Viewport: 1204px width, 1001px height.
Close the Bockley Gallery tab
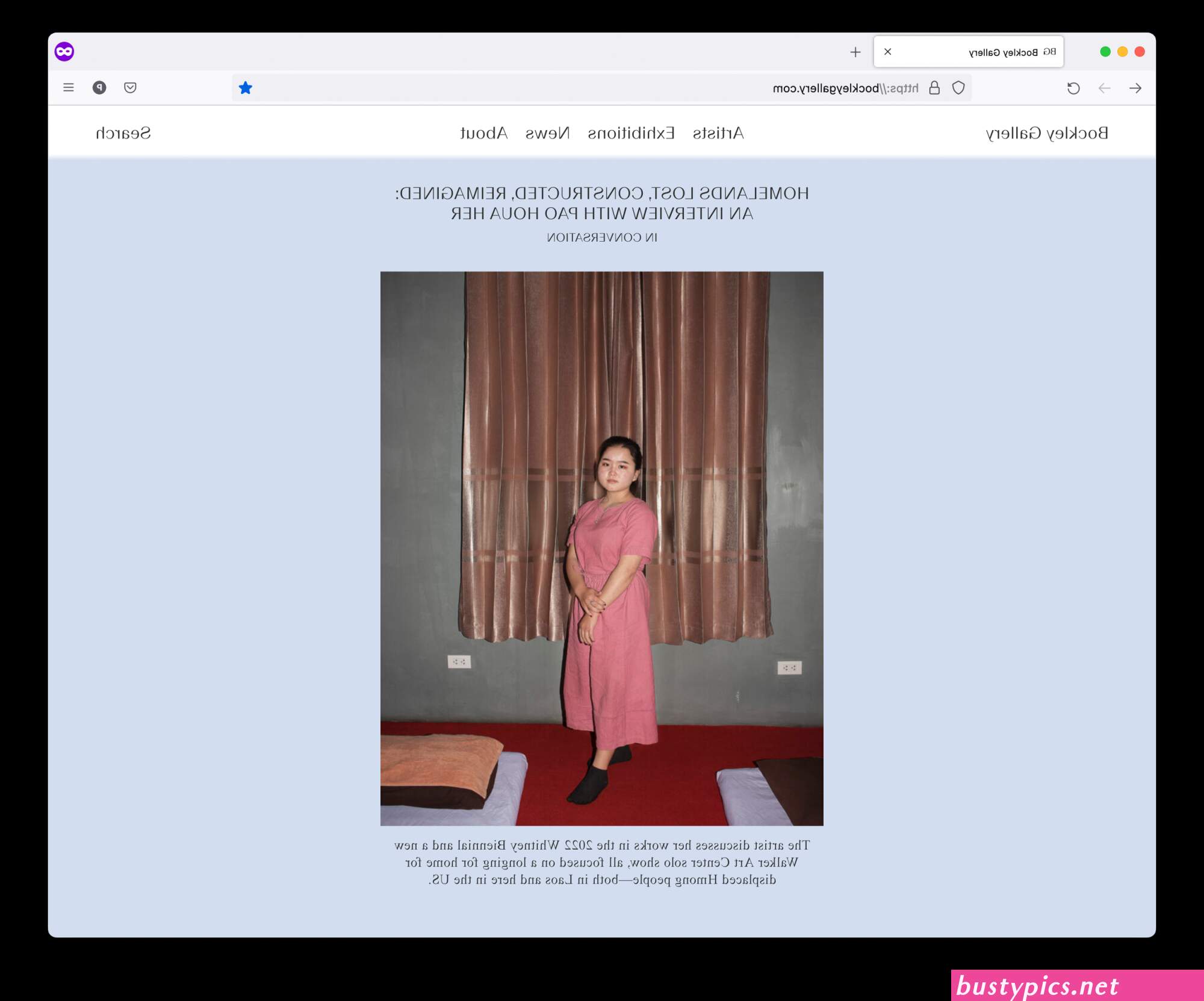coord(887,52)
